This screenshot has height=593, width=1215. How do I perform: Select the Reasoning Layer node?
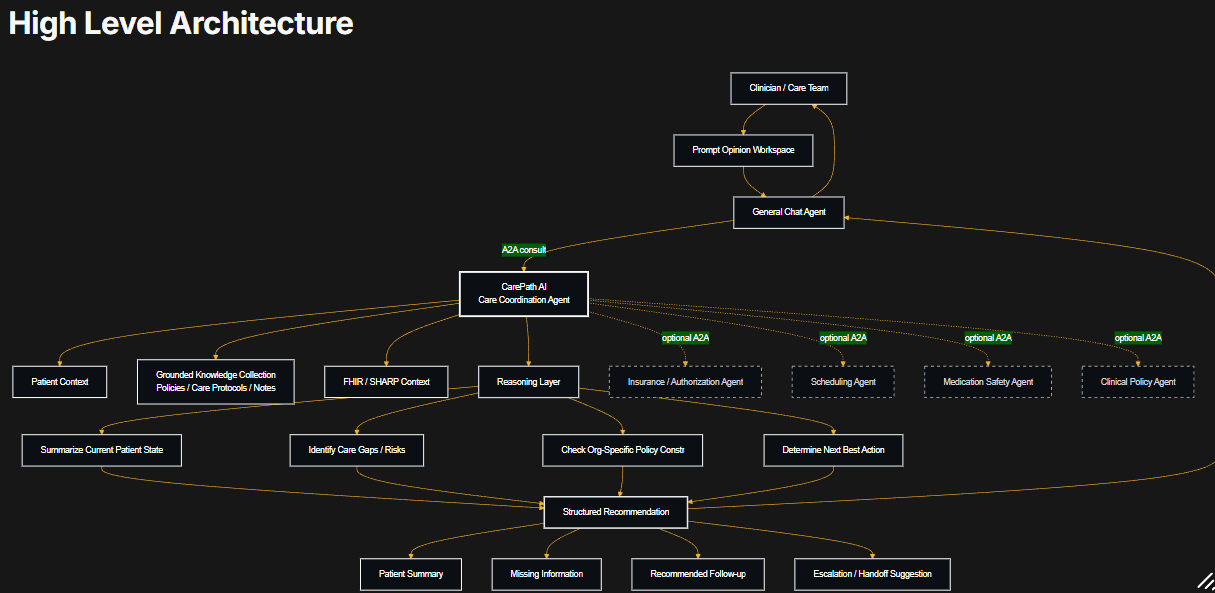pos(528,381)
